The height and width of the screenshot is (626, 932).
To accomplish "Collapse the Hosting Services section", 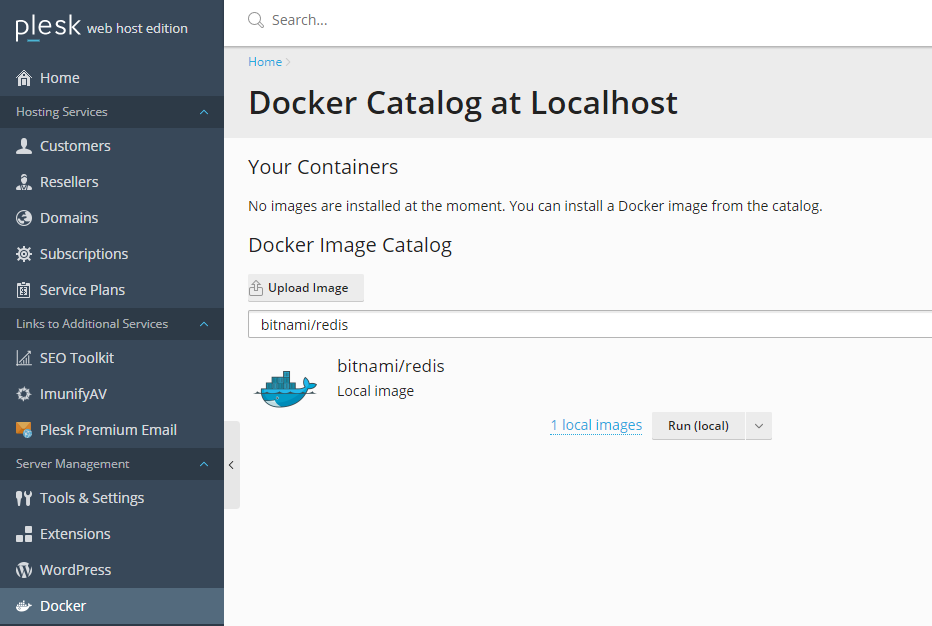I will (x=204, y=112).
